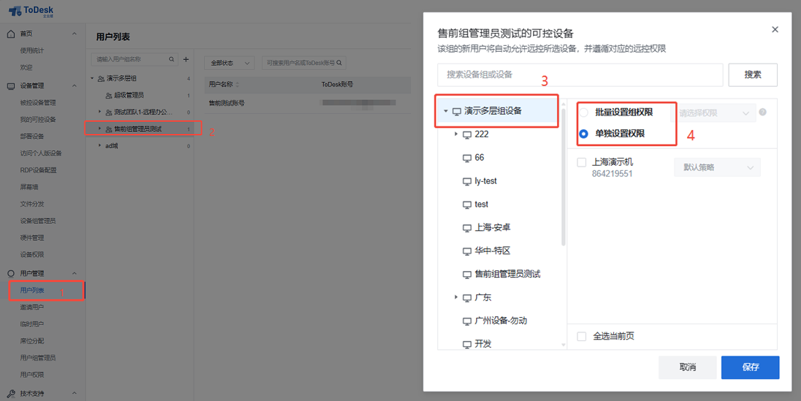Click the help question mark icon
The width and height of the screenshot is (801, 401).
763,112
